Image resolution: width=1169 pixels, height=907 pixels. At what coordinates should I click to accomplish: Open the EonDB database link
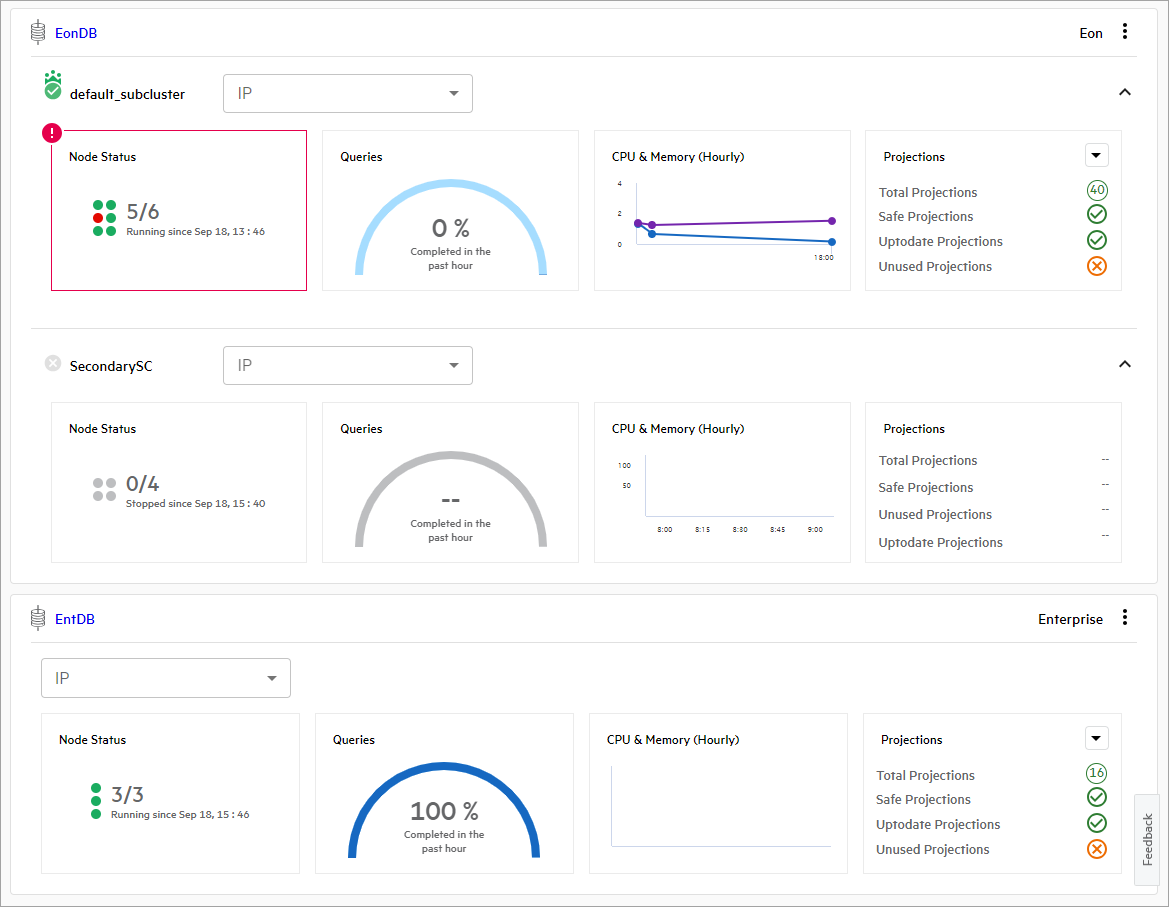[76, 33]
